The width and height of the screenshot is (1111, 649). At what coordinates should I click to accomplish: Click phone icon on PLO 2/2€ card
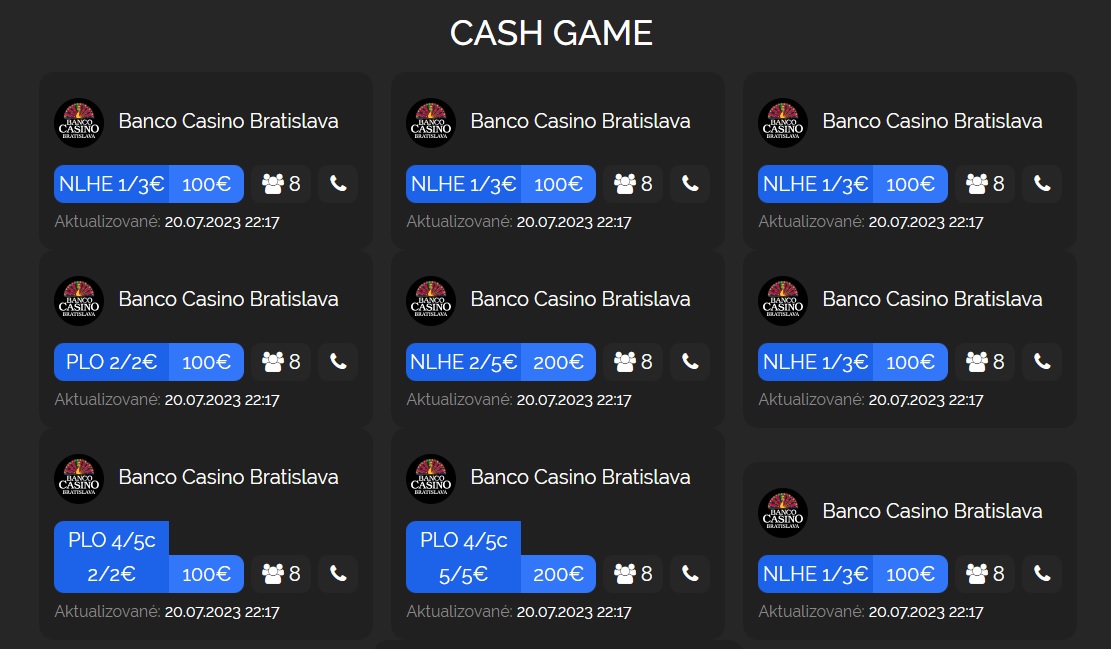point(338,362)
